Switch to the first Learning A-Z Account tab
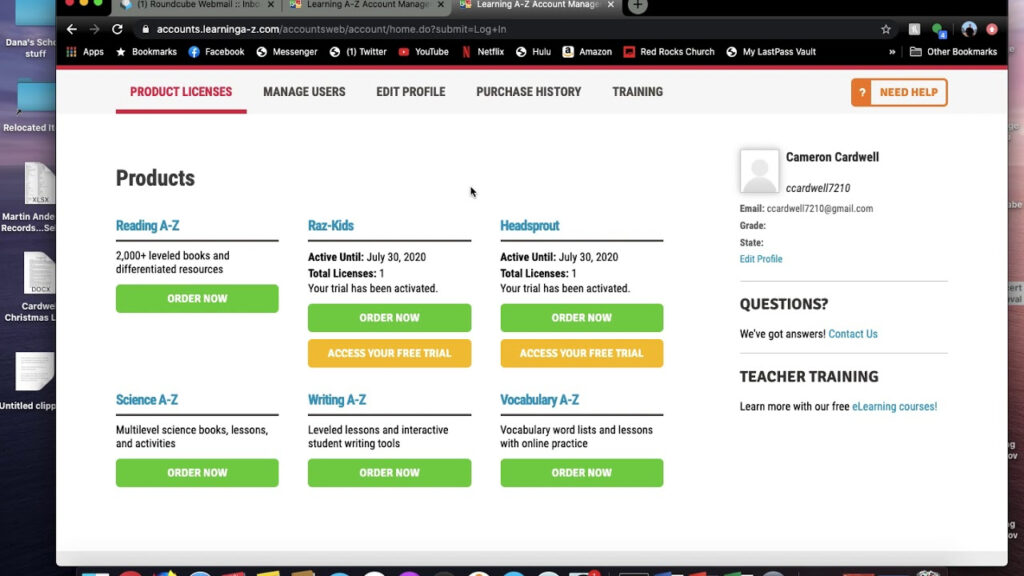 367,5
